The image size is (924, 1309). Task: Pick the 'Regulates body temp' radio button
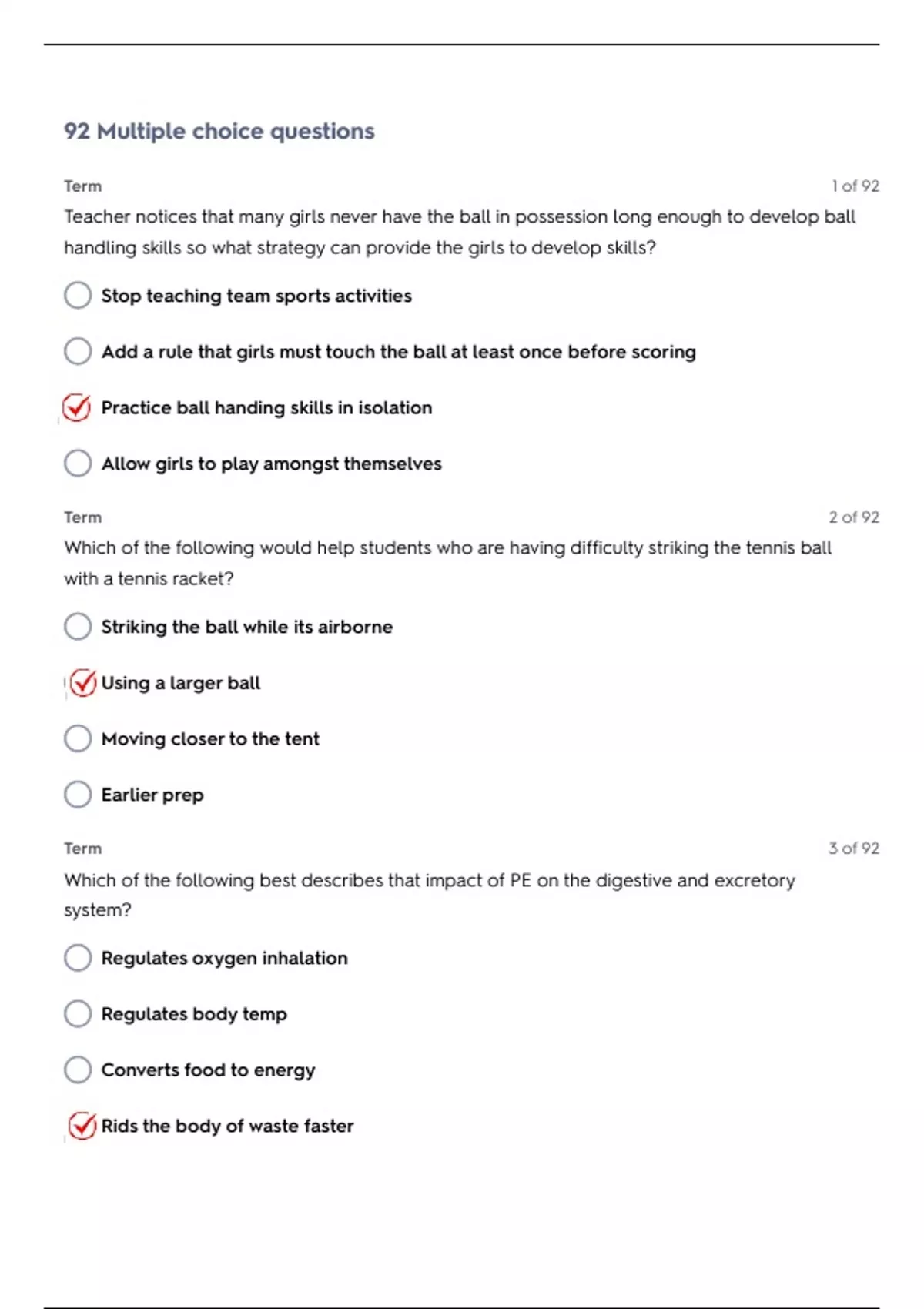click(78, 1014)
